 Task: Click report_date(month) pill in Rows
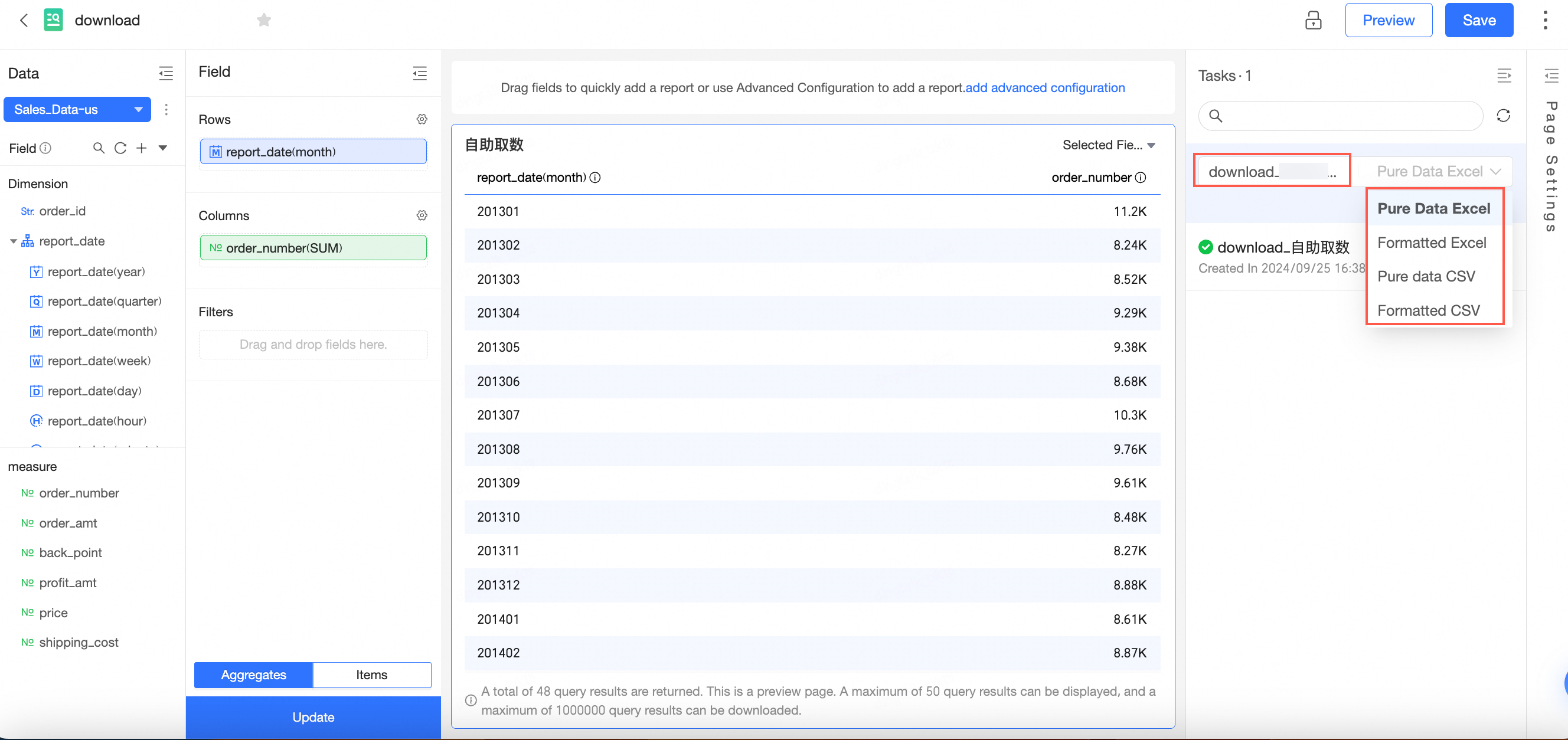pyautogui.click(x=313, y=152)
